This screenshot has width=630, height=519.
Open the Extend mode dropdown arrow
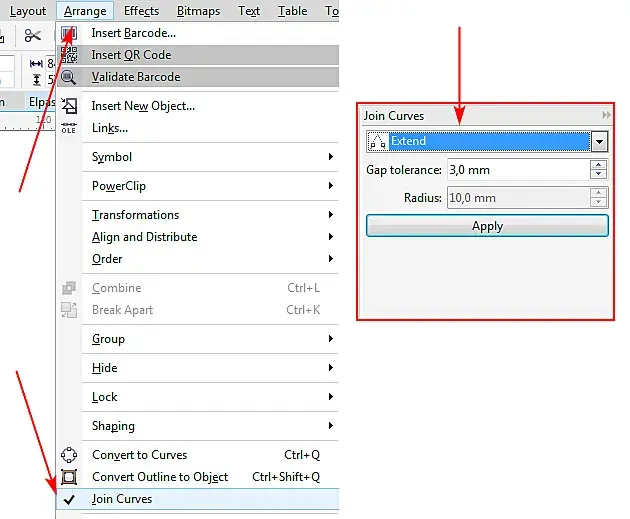click(x=599, y=141)
